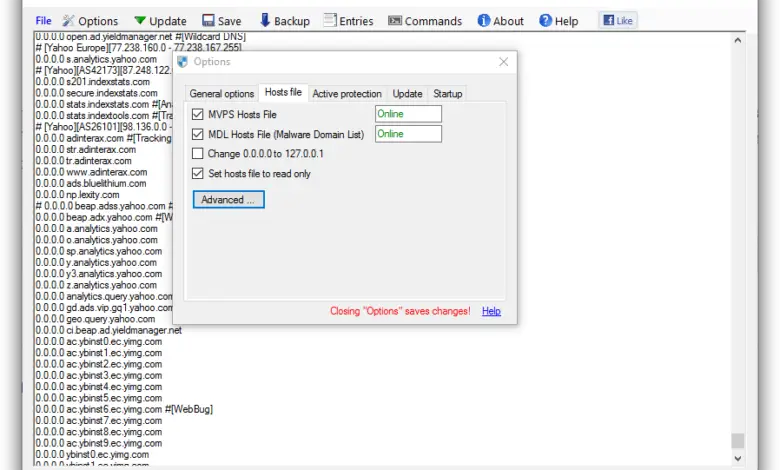Screen dimensions: 780x470
Task: Open the Help link in Options dialog
Action: click(x=491, y=311)
